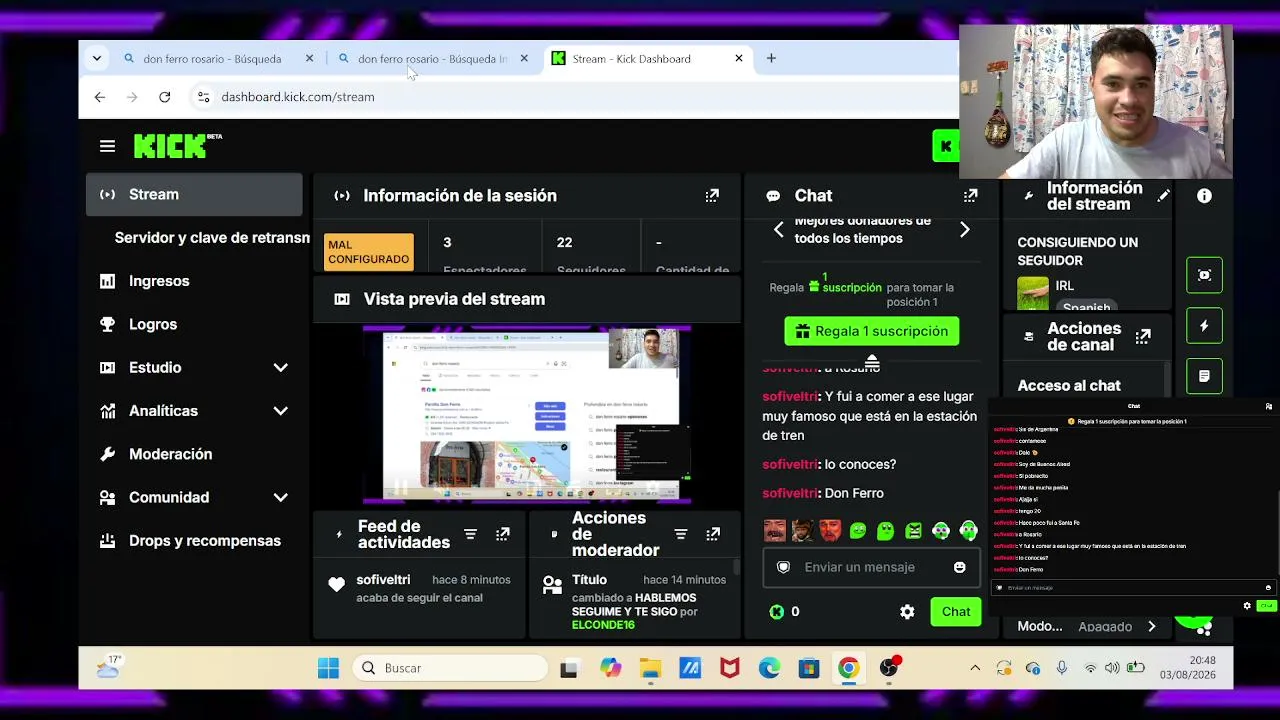Show the previous top donors leaderboard

tap(779, 230)
